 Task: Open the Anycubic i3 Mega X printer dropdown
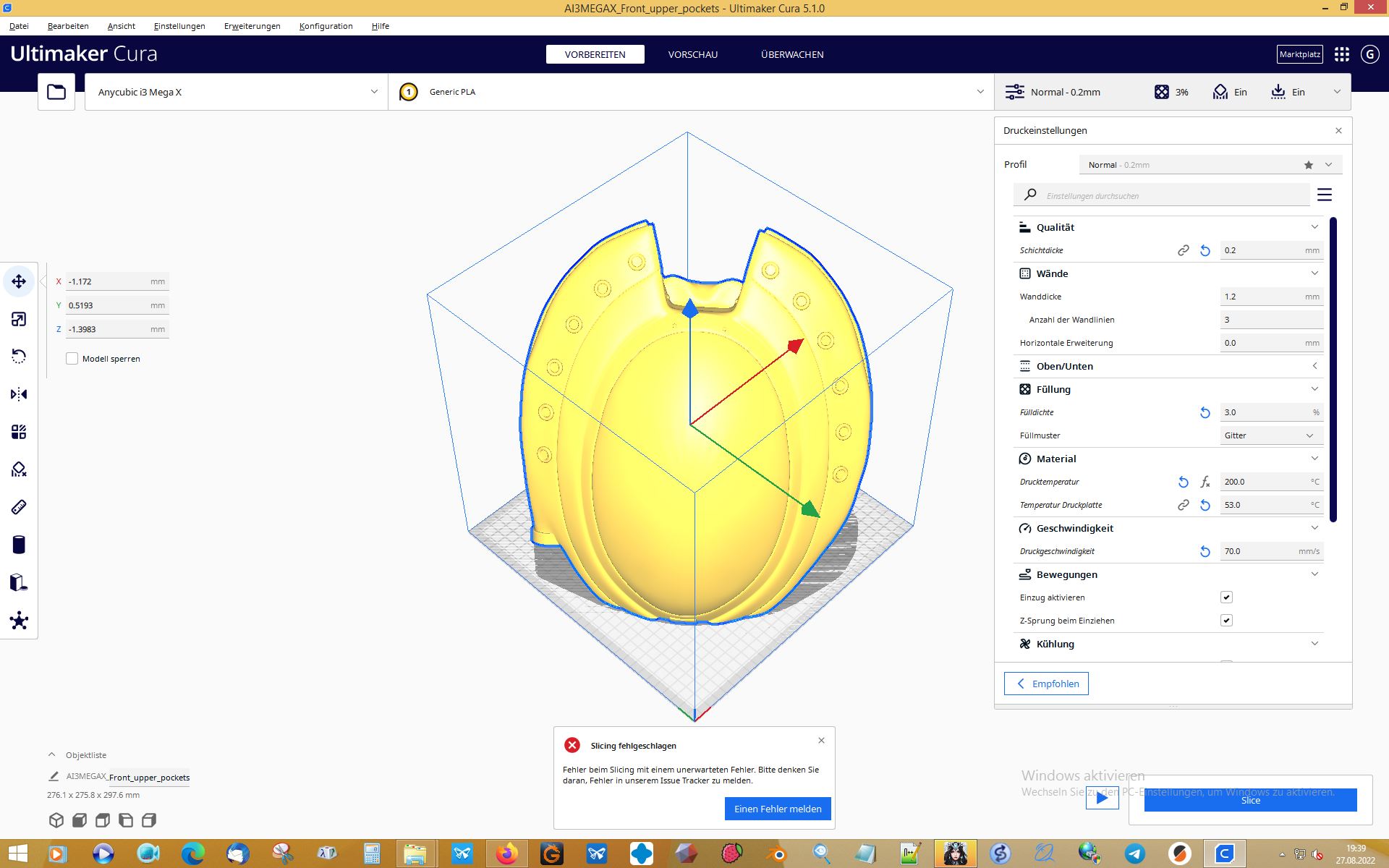(x=237, y=92)
